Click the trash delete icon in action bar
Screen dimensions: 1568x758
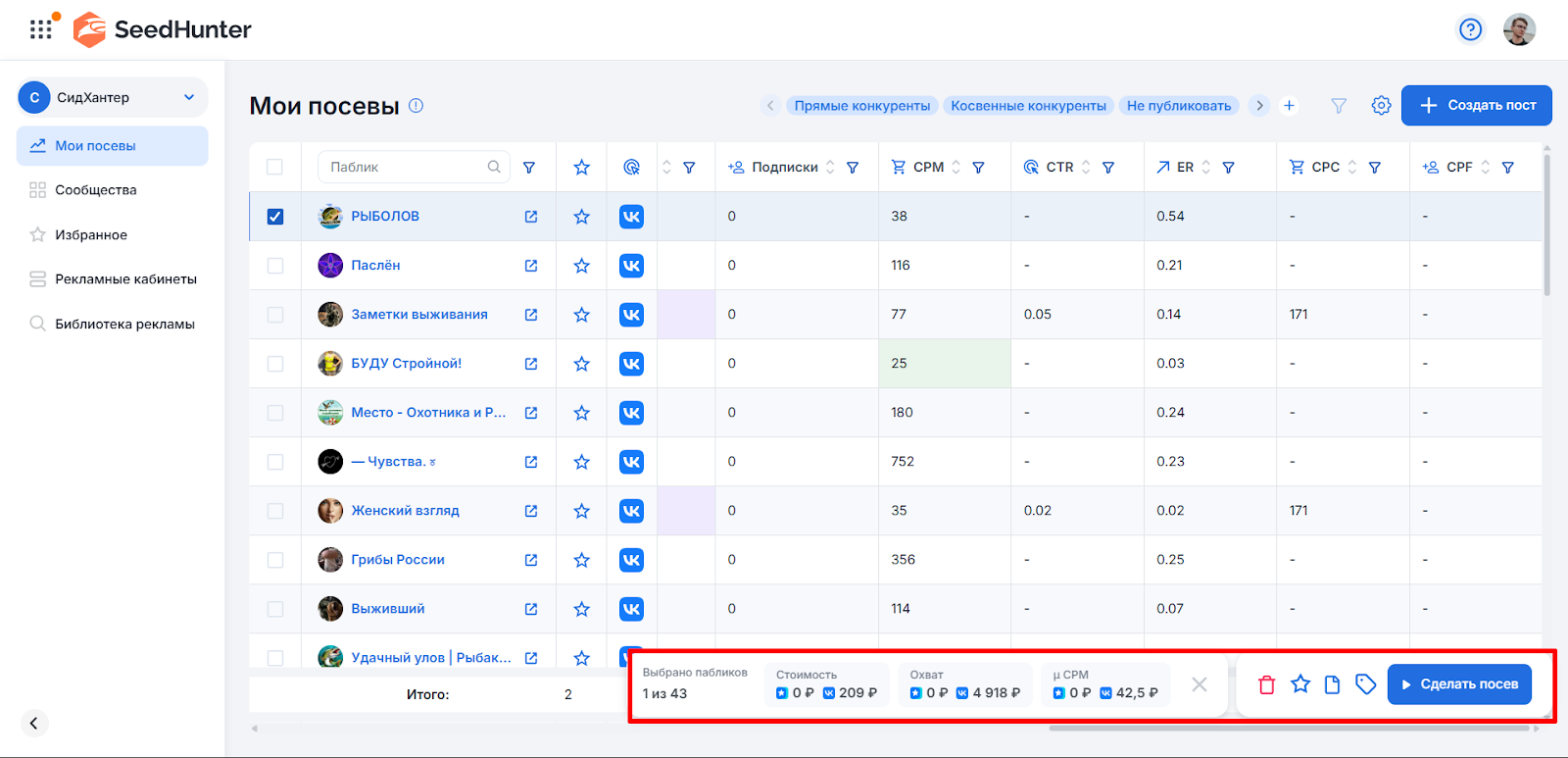[1266, 684]
